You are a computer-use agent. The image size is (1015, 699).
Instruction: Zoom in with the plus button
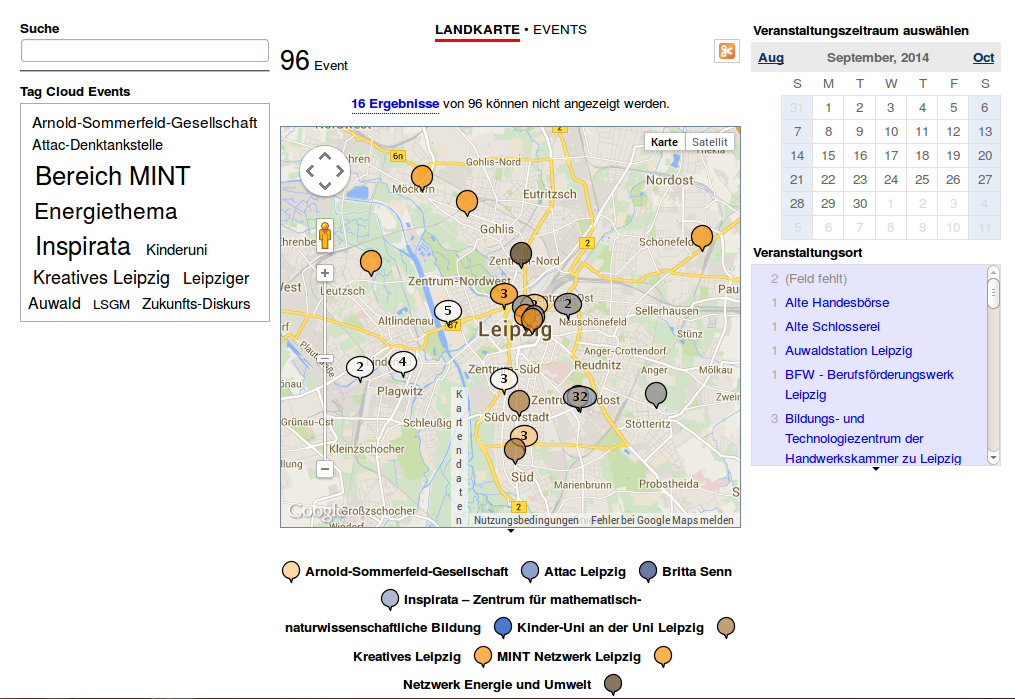pyautogui.click(x=324, y=271)
